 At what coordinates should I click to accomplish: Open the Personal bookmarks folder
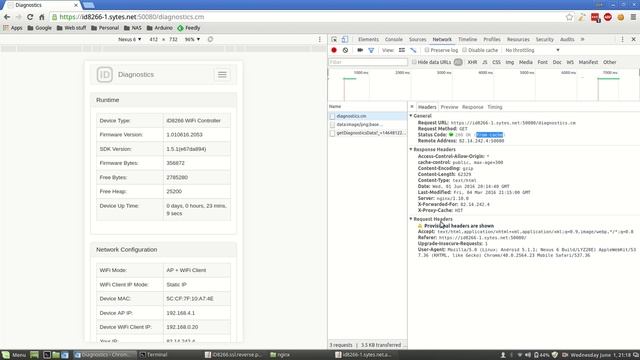point(105,28)
